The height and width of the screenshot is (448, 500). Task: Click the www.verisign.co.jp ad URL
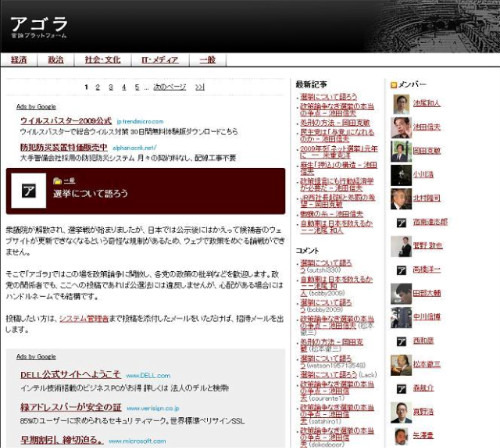(x=153, y=408)
